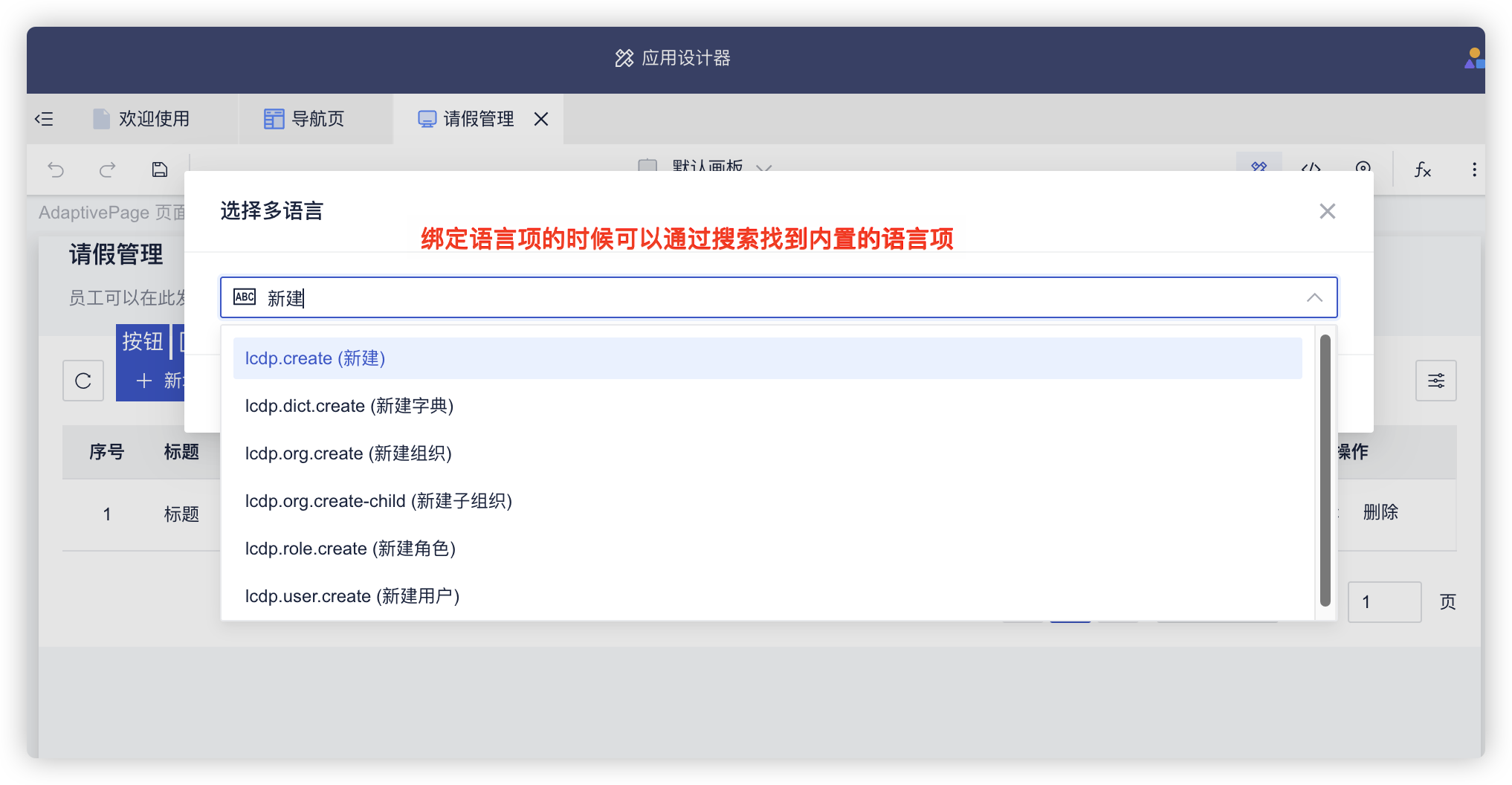Click the 删除 link in table row
The image size is (1512, 785).
1380,512
